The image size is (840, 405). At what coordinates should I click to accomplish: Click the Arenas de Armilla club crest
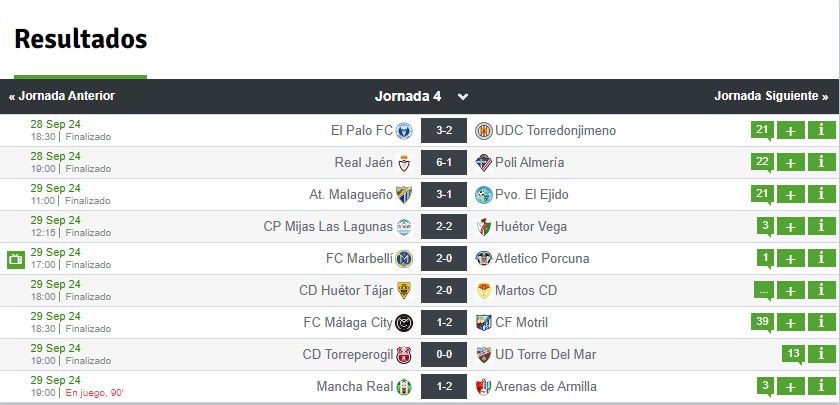pos(483,386)
